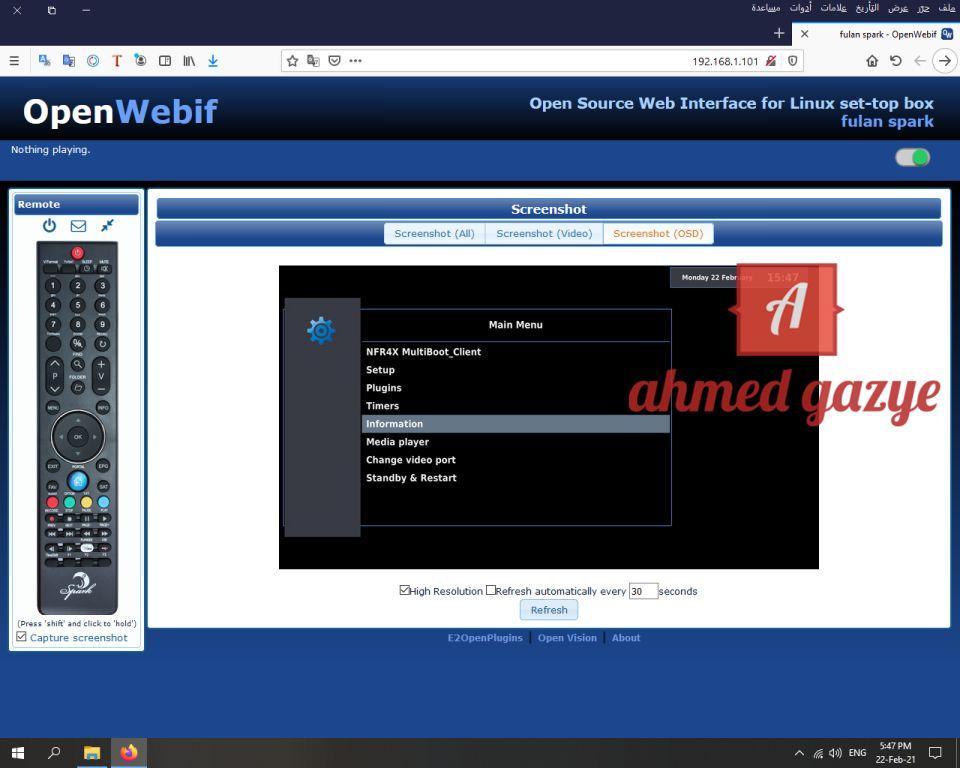
Task: Open the library books icon in toolbar
Action: coord(189,61)
